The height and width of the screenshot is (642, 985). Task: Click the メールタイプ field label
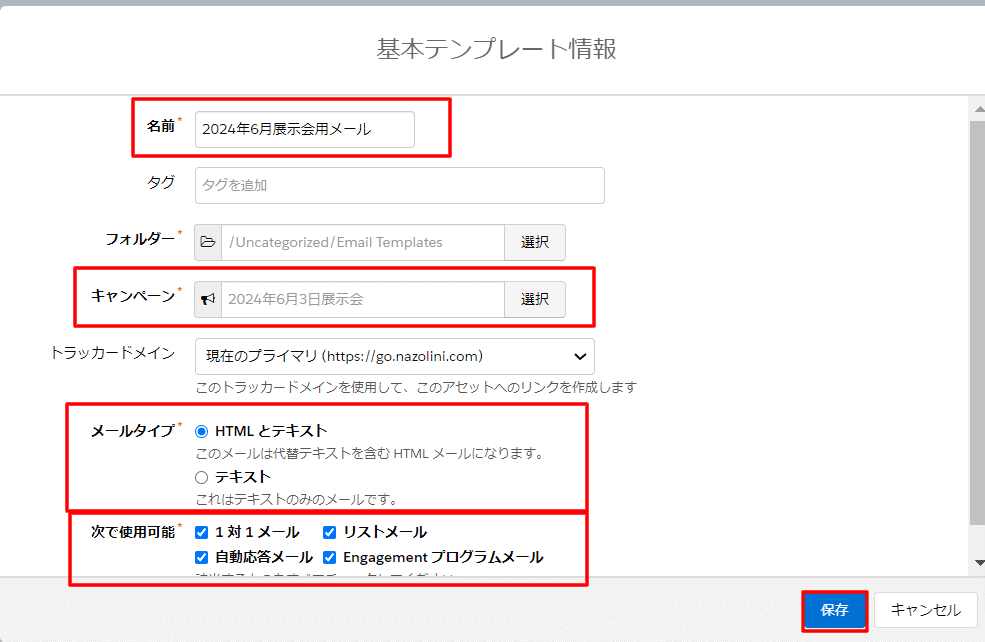(x=133, y=431)
